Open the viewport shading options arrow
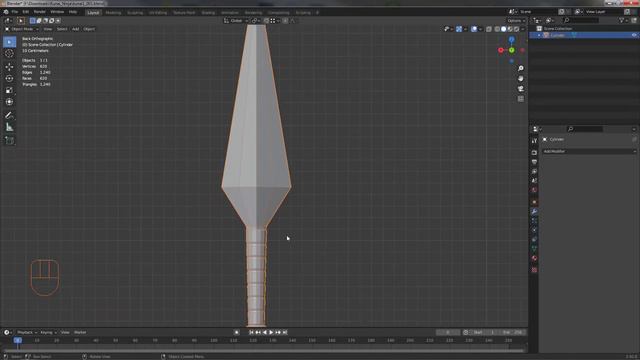640x360 pixels. (x=523, y=29)
